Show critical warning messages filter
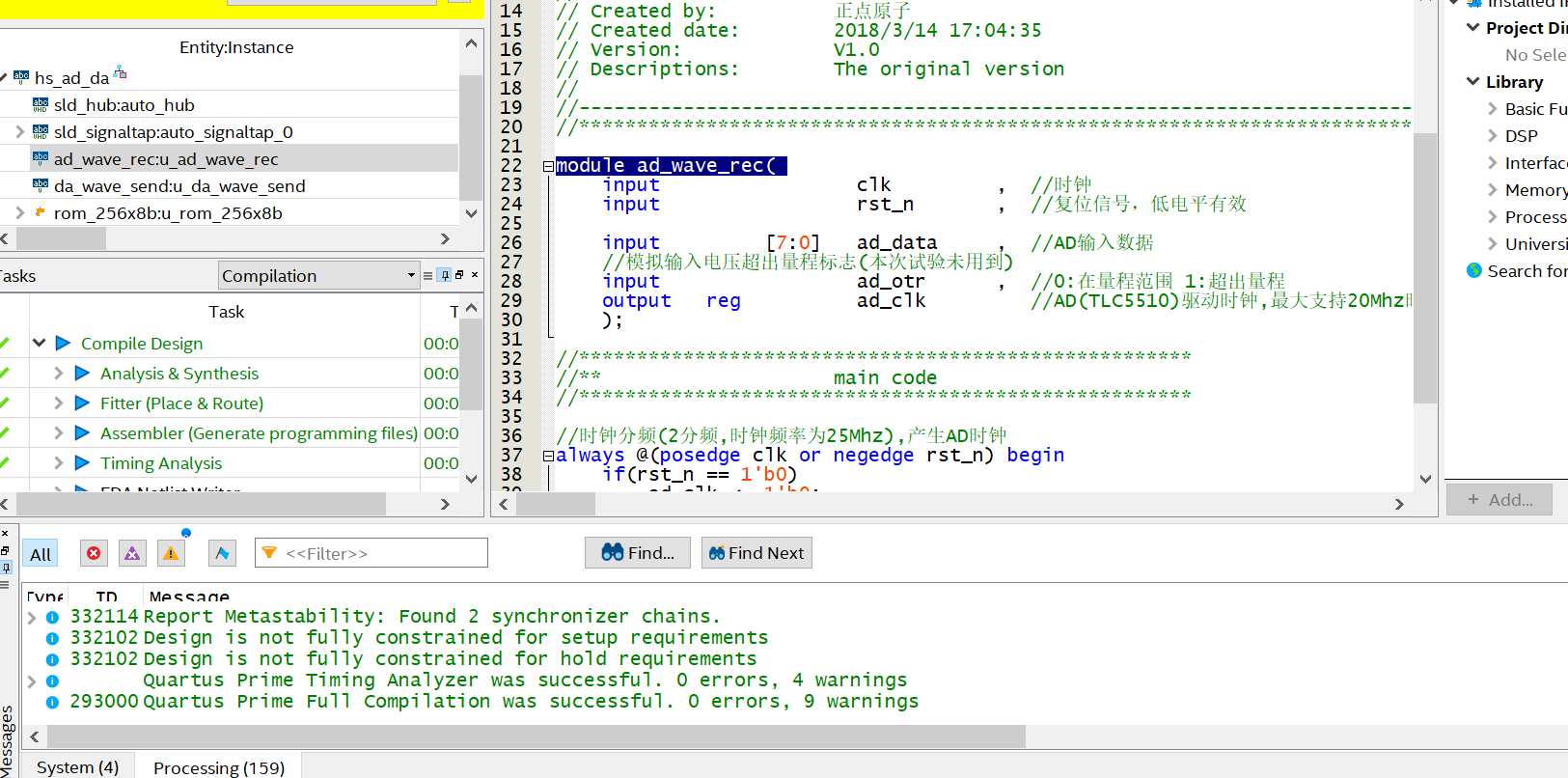The height and width of the screenshot is (778, 1568). tap(132, 553)
